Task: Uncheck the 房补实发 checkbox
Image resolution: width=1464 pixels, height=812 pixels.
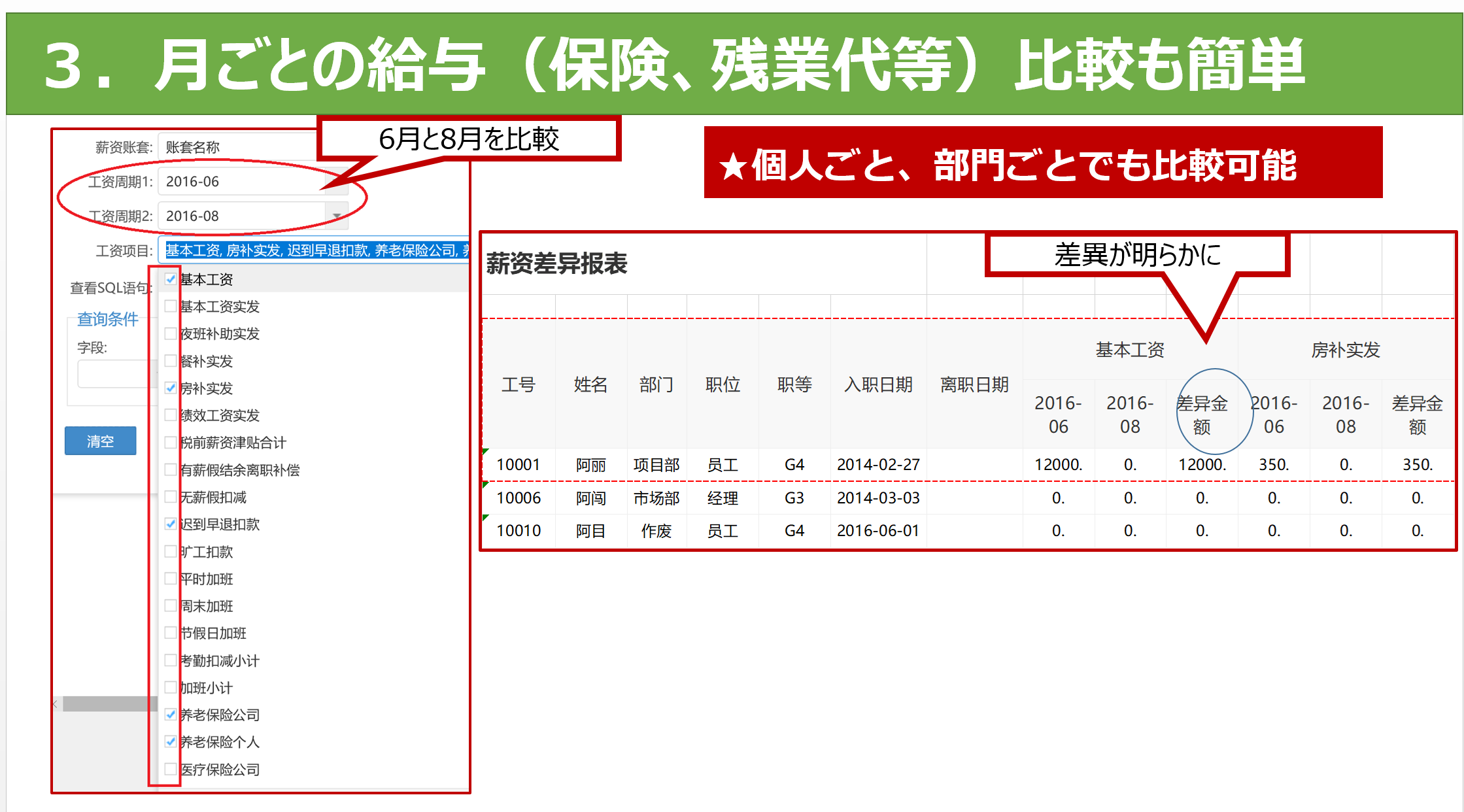Action: pos(171,388)
